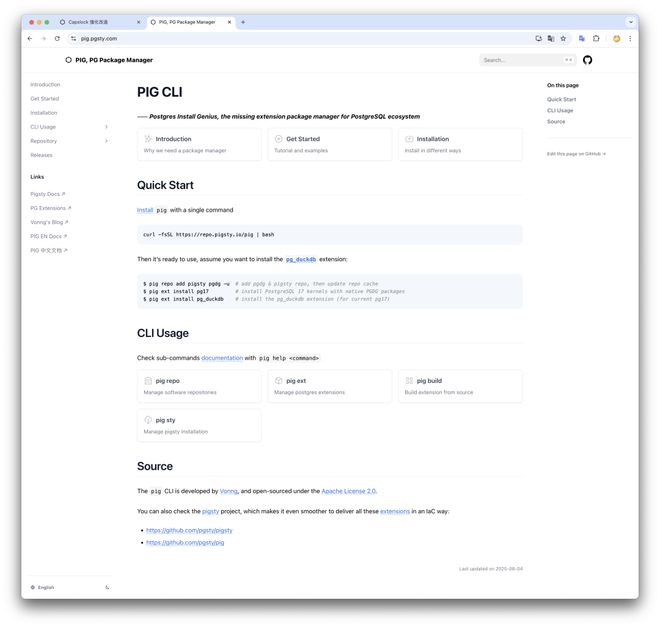Open the extensions puzzle icon
This screenshot has height=627, width=660.
click(x=596, y=38)
